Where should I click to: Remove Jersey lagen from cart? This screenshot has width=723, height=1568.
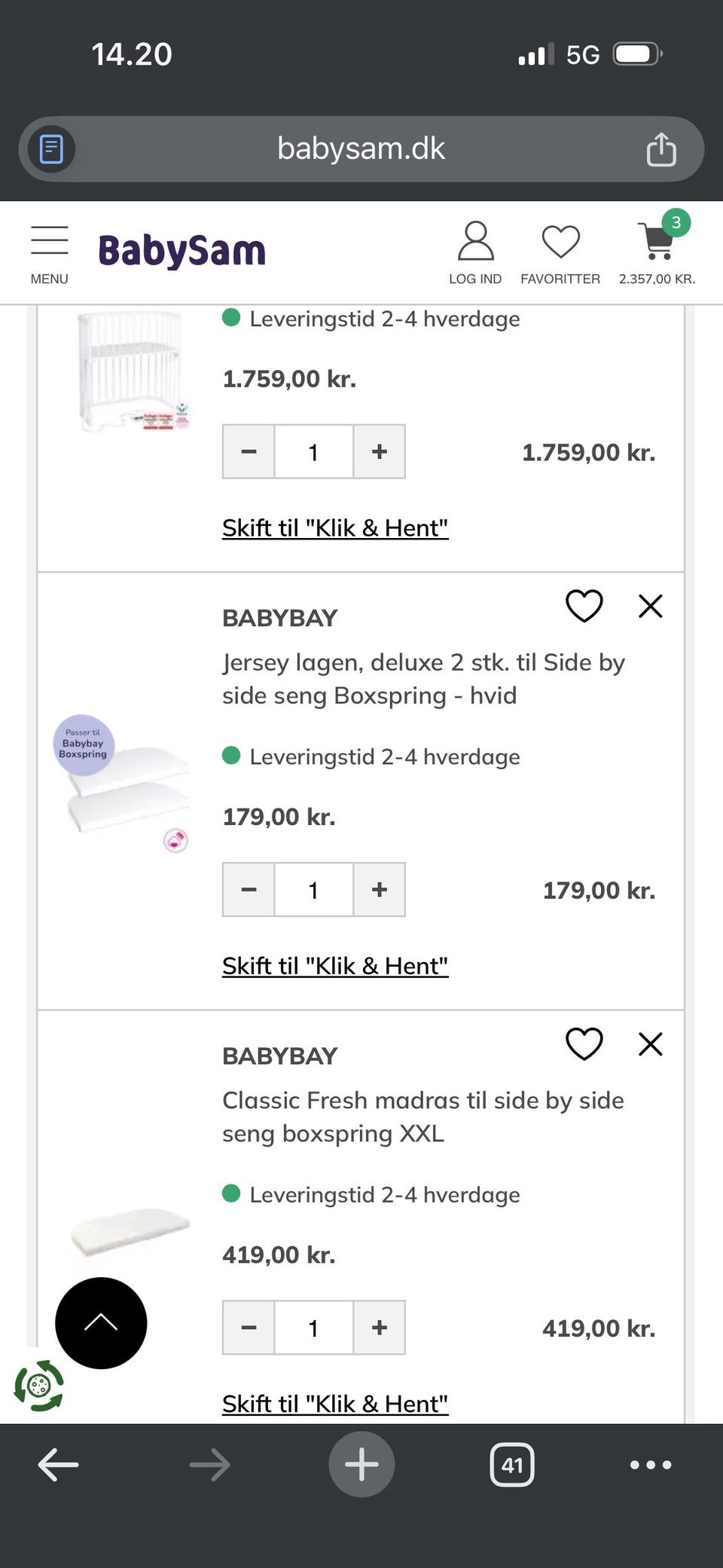(650, 606)
